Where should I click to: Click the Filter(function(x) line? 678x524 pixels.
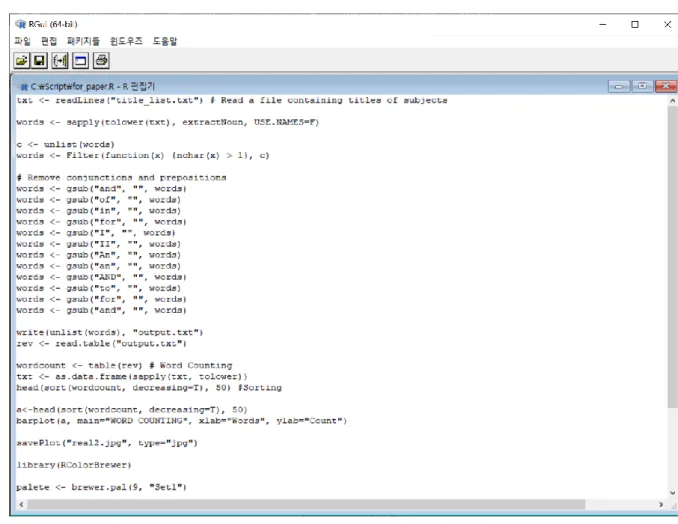pyautogui.click(x=143, y=155)
